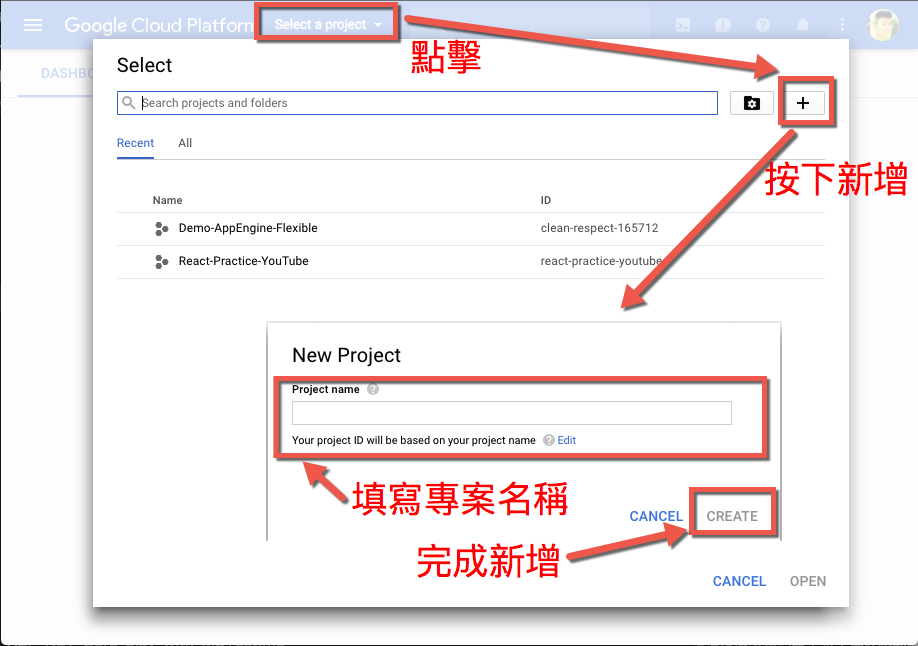Select the Demo-AppEngine-Flexible project row

(x=248, y=228)
